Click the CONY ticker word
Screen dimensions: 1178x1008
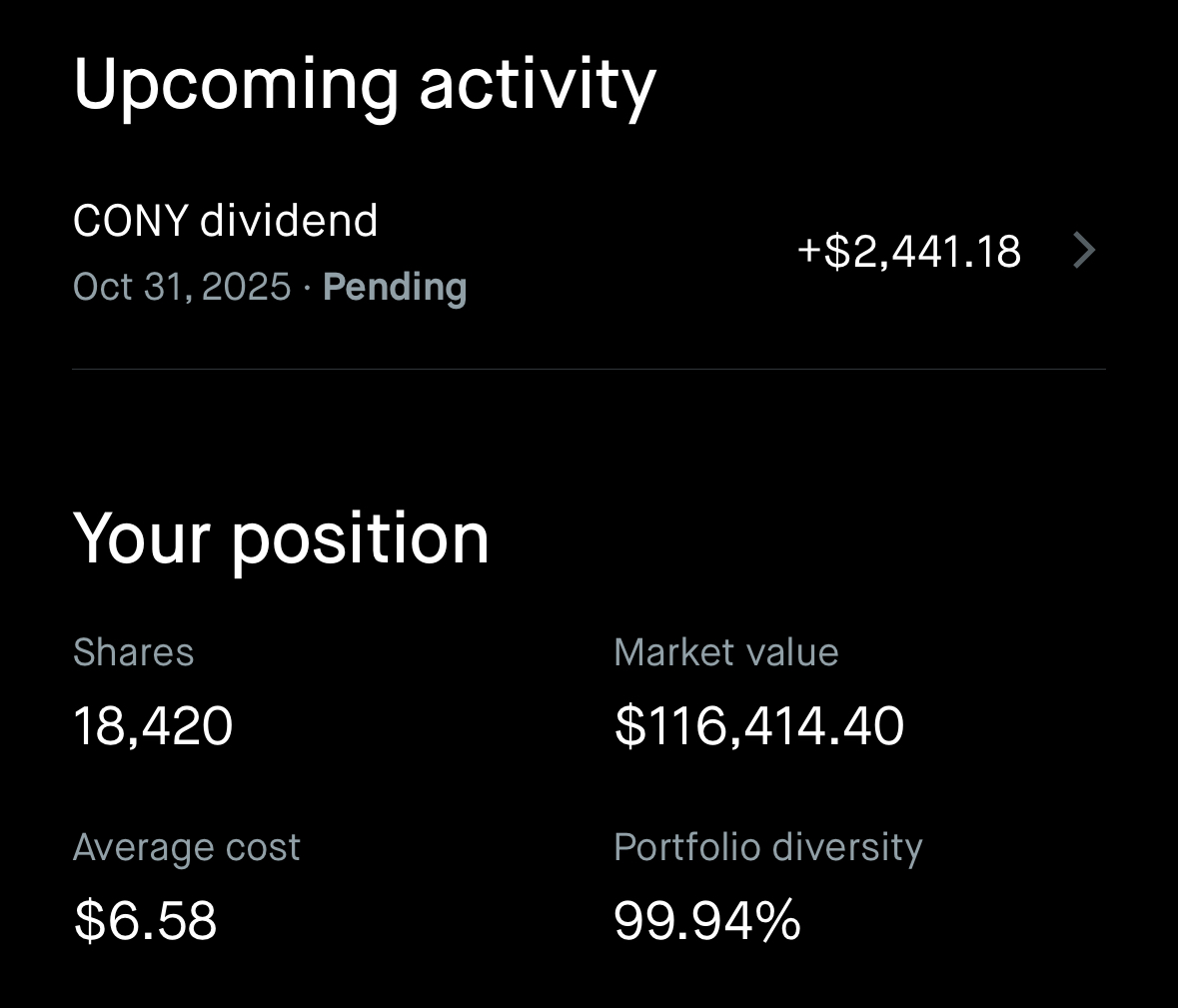(131, 221)
